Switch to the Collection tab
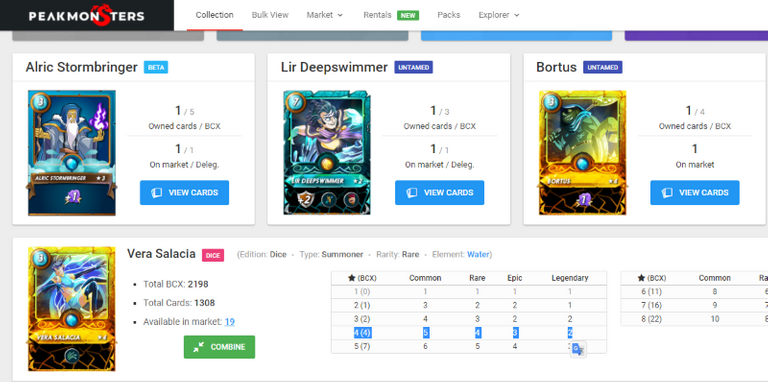The height and width of the screenshot is (382, 768). 215,15
